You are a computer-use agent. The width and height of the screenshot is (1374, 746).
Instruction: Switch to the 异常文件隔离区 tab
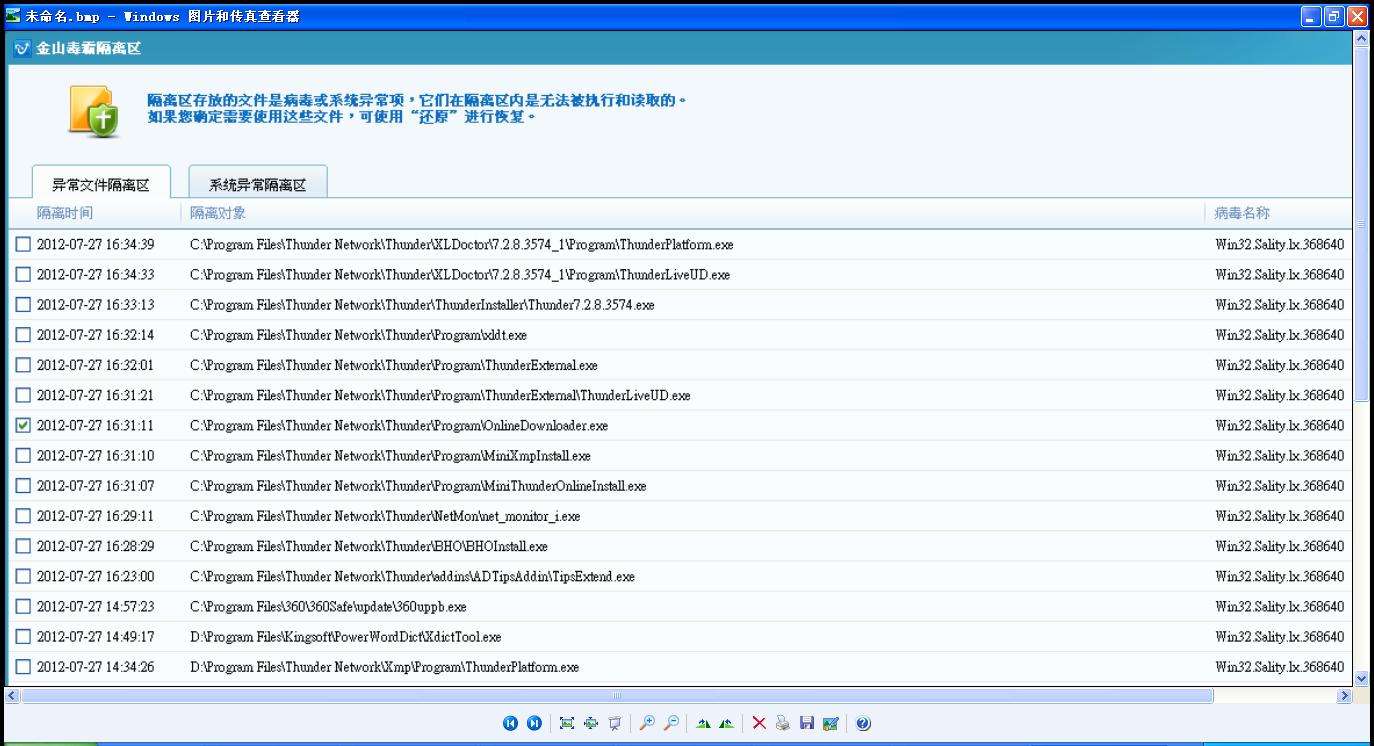click(x=101, y=184)
